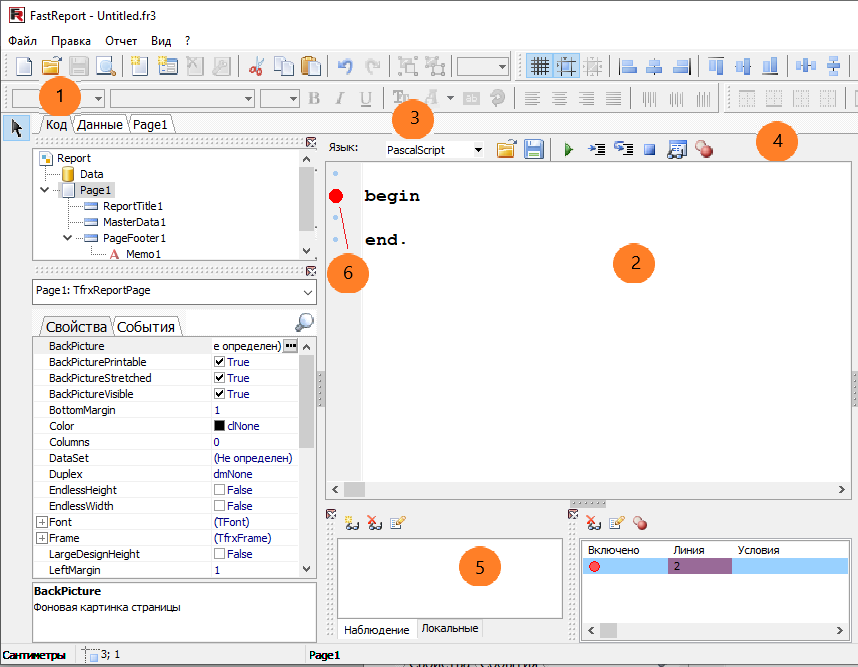Click the Save script floppy disk icon

click(x=534, y=149)
